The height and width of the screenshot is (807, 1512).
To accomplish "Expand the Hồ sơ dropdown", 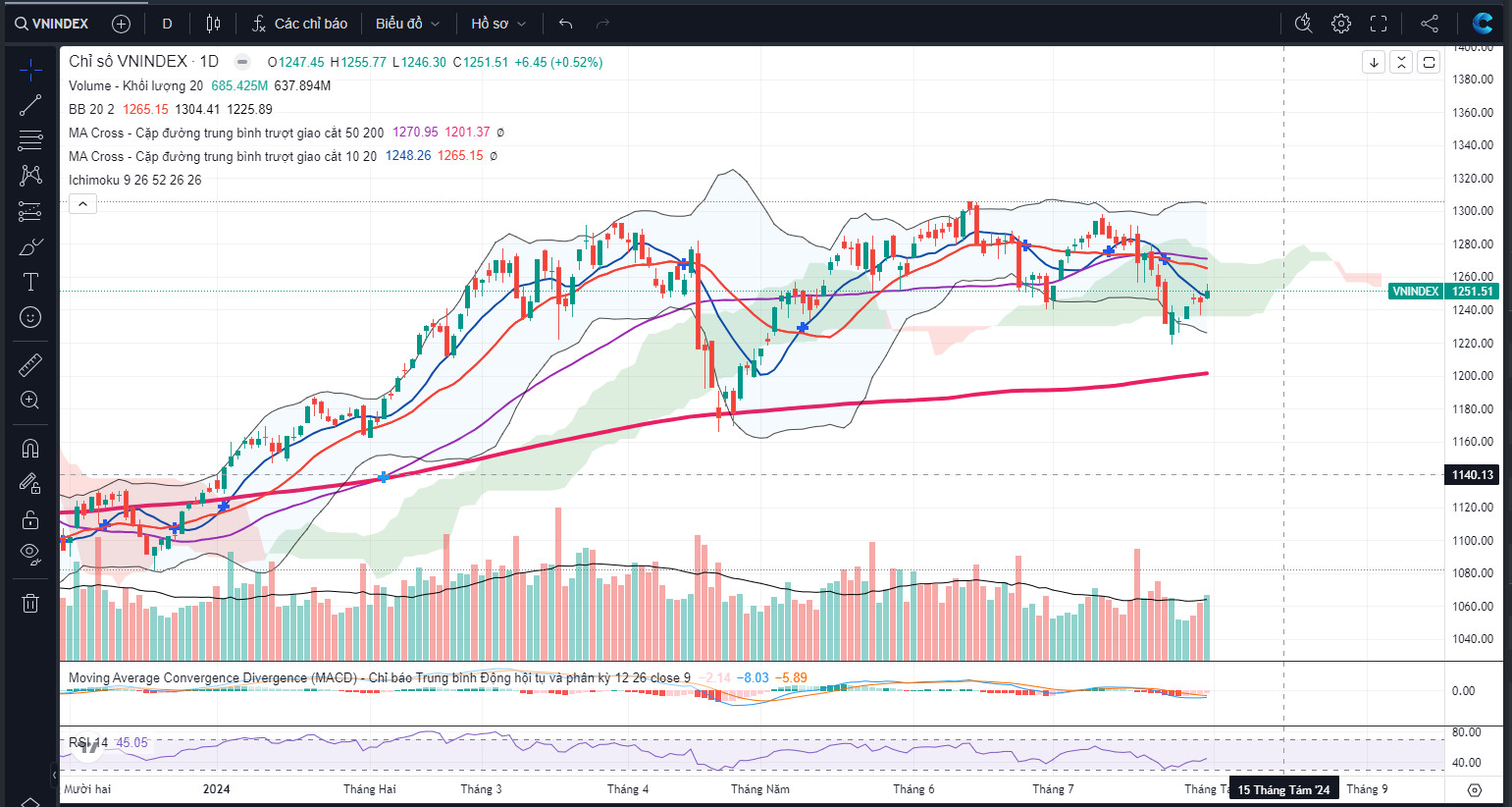I will pyautogui.click(x=497, y=24).
